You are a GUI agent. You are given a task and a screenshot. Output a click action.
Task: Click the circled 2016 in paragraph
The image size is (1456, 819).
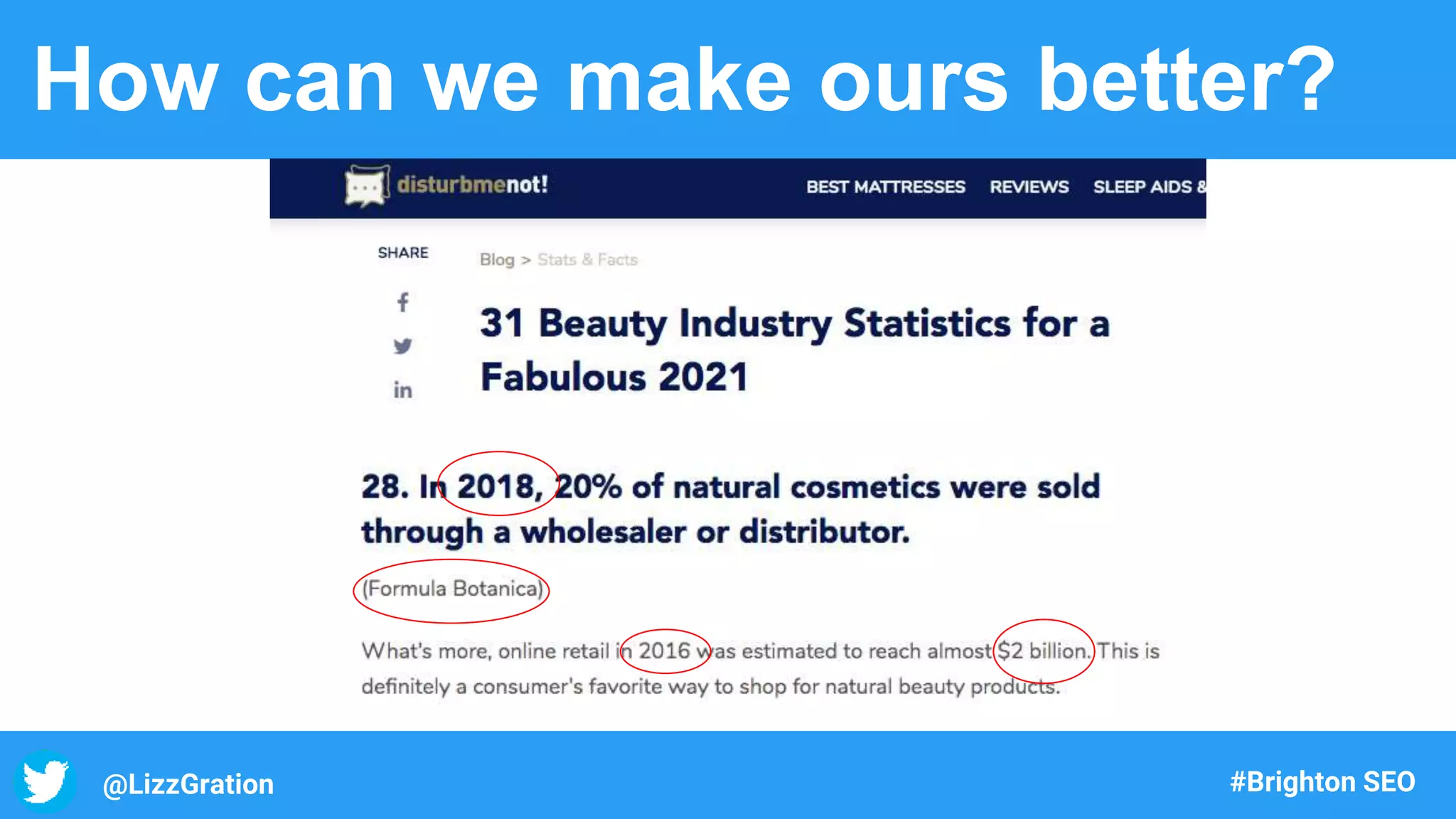click(664, 651)
